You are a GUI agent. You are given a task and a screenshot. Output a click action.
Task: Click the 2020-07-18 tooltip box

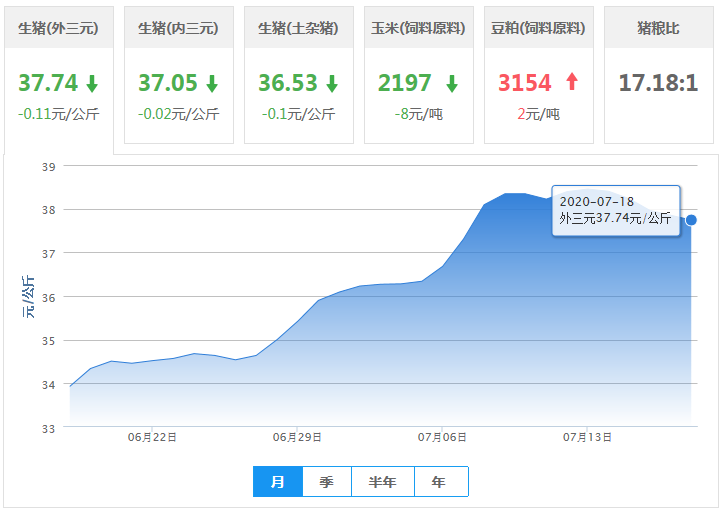point(615,210)
